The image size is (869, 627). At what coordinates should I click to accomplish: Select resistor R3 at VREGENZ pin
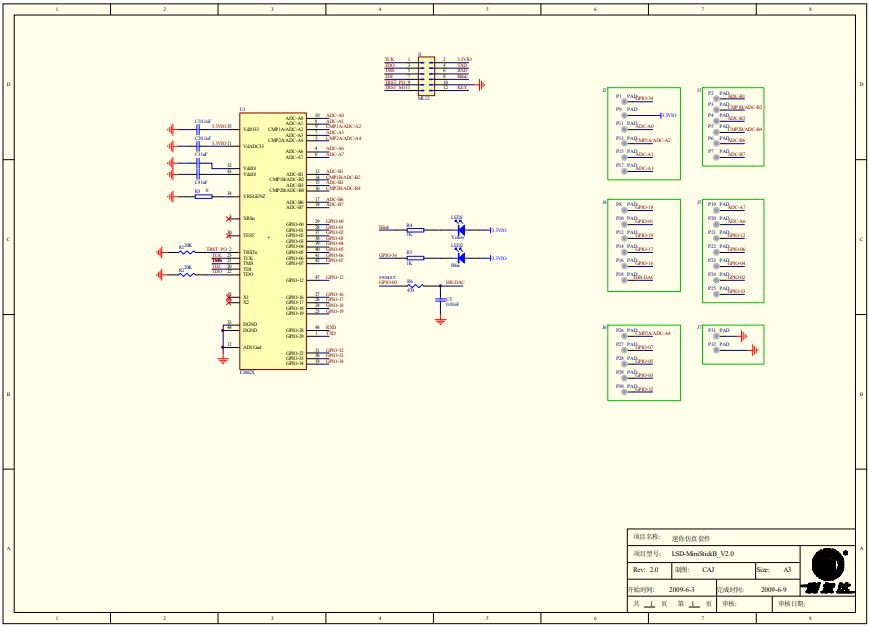point(203,196)
